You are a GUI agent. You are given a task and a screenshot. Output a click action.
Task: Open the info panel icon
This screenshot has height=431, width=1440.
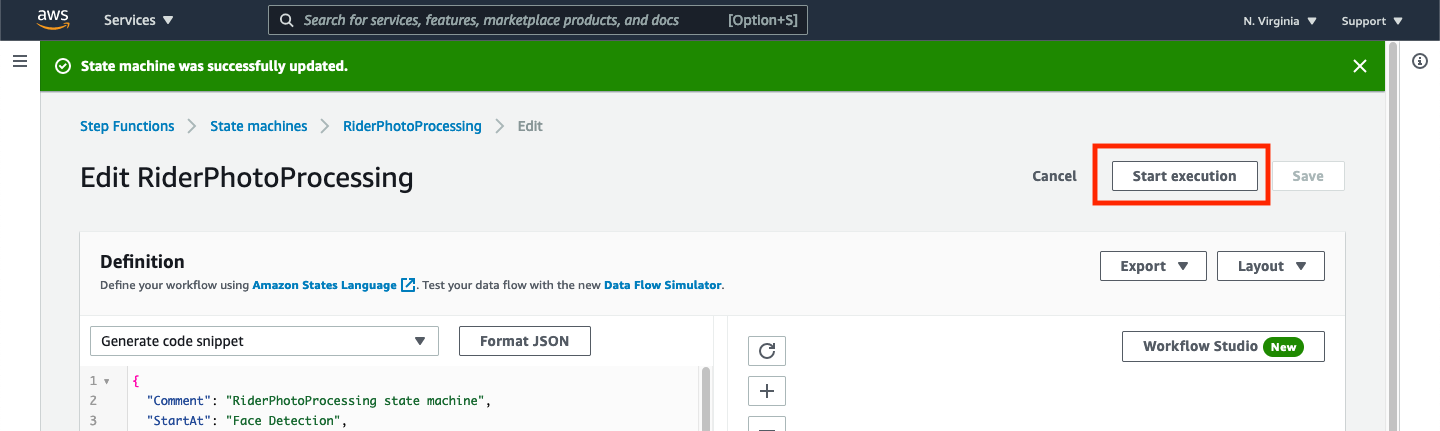[x=1419, y=61]
